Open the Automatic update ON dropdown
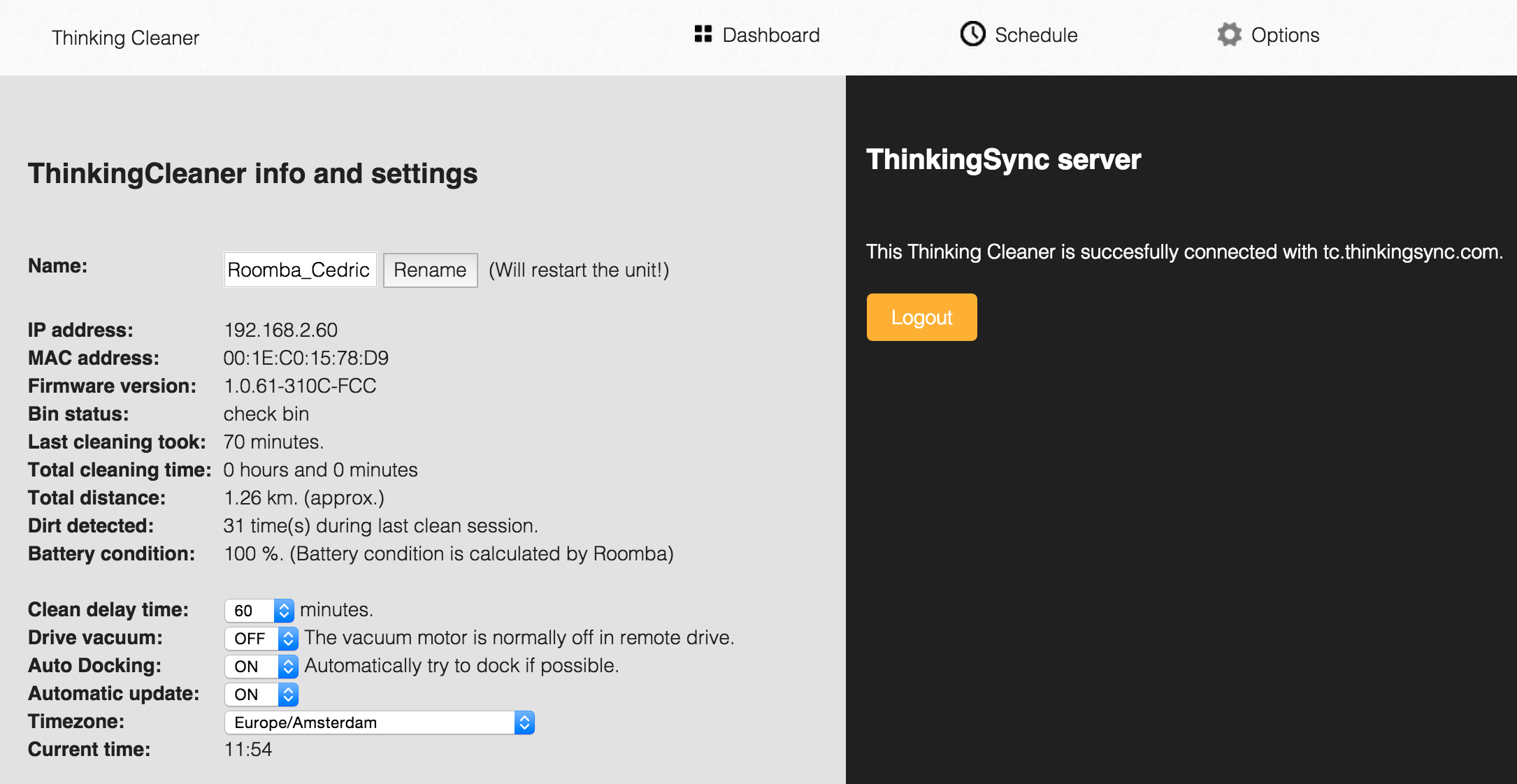The height and width of the screenshot is (784, 1517). 261,695
